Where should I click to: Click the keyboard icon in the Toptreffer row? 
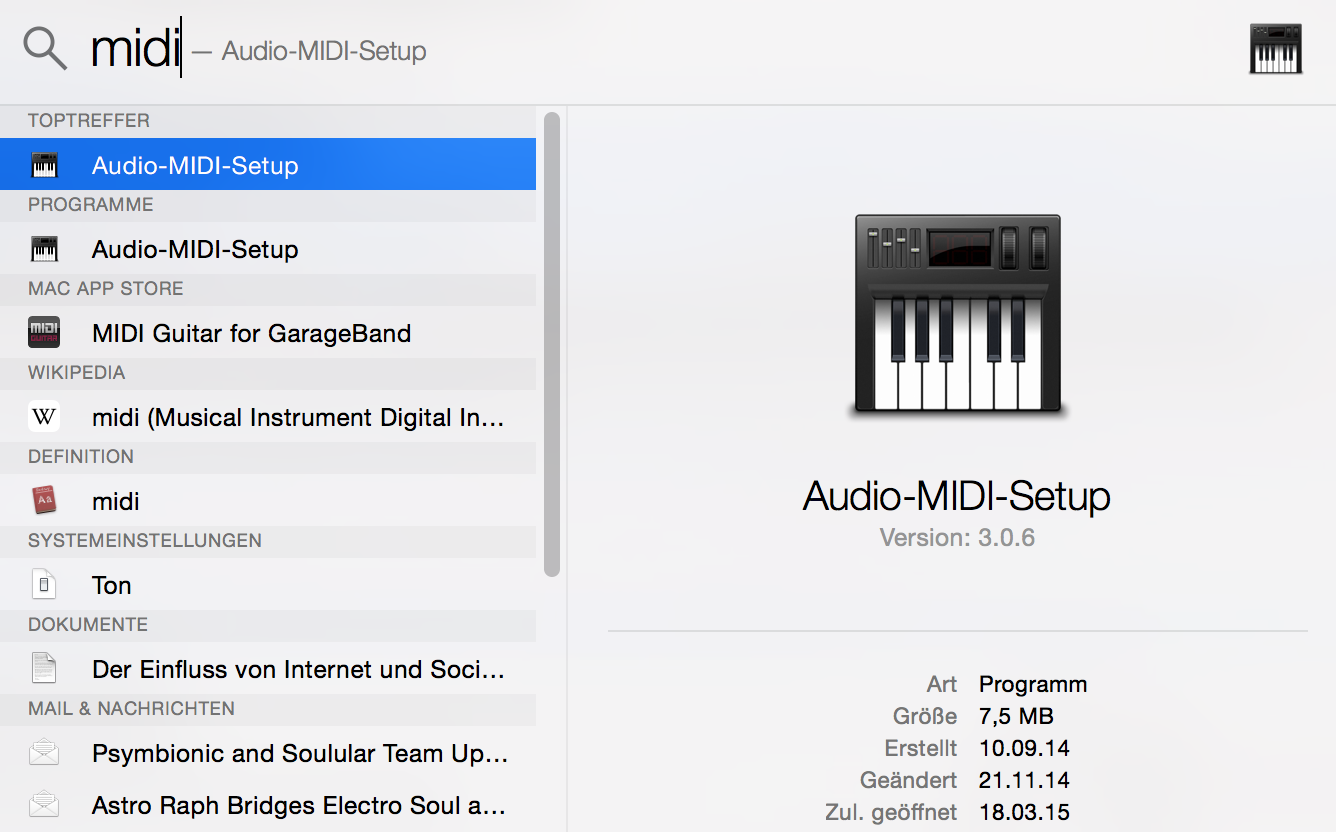click(x=44, y=165)
